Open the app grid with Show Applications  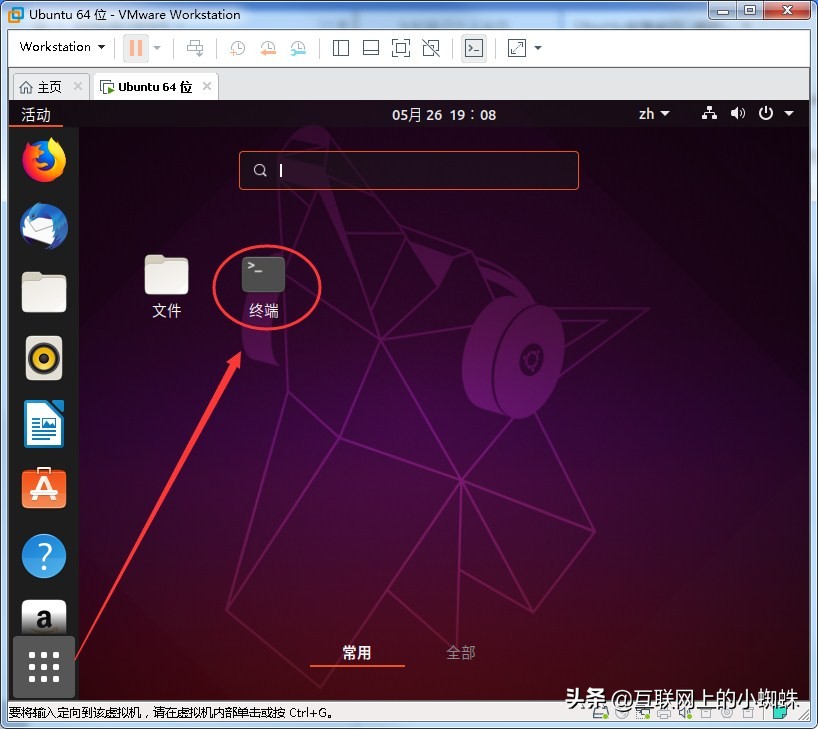(43, 665)
